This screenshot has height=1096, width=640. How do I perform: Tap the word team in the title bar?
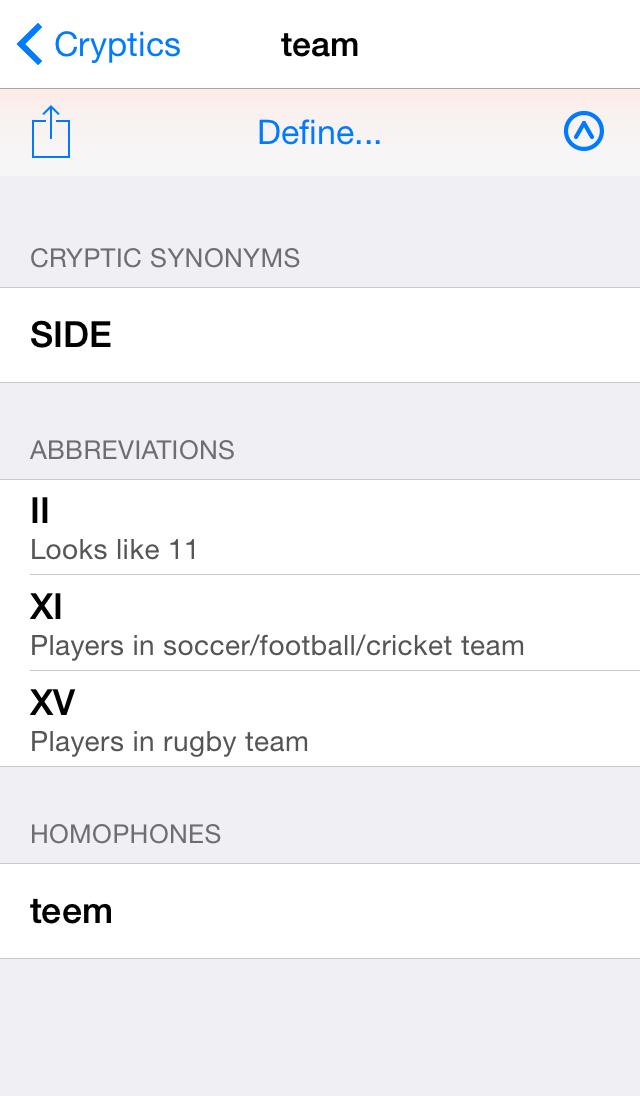pos(320,44)
